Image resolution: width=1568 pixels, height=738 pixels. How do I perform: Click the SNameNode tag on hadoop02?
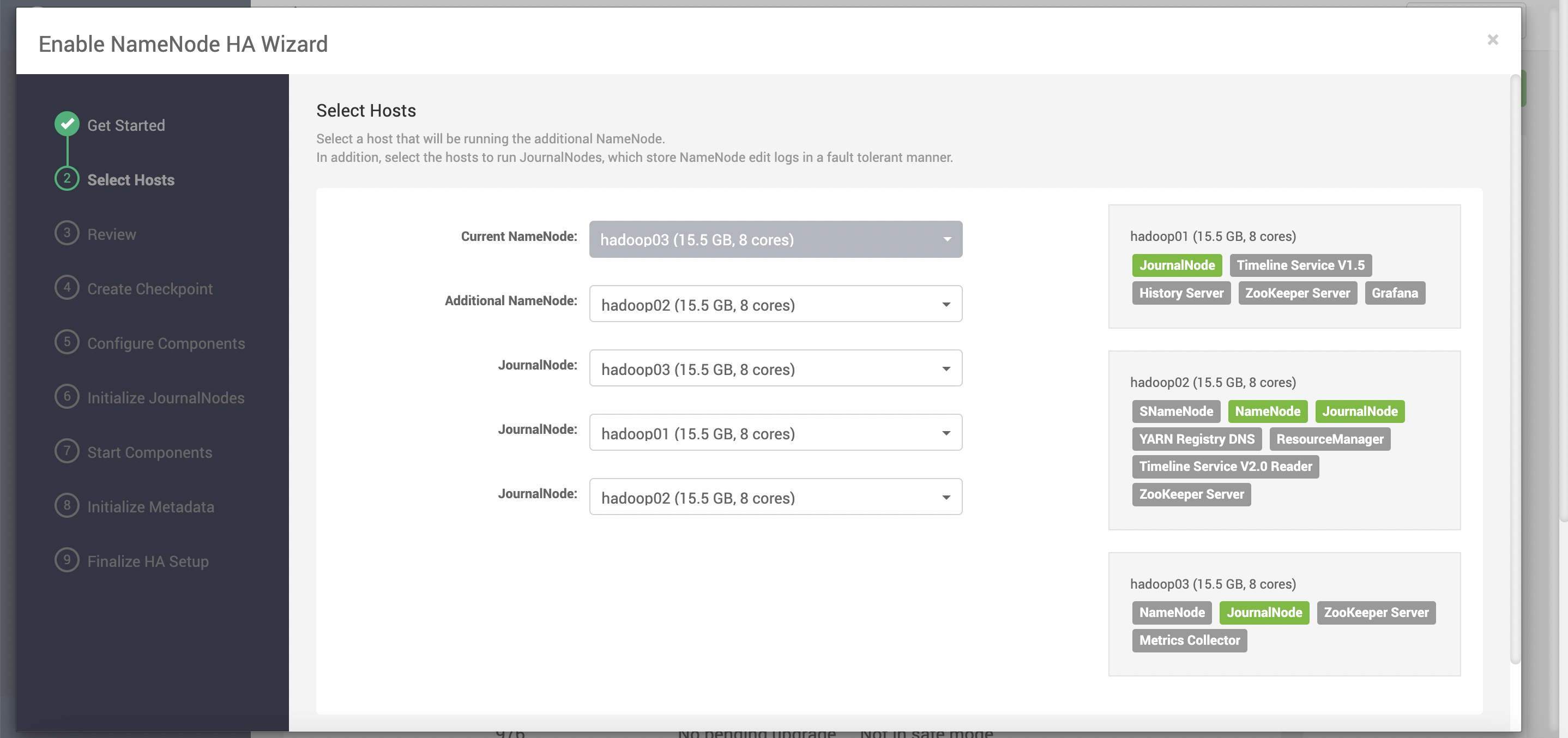[1176, 412]
